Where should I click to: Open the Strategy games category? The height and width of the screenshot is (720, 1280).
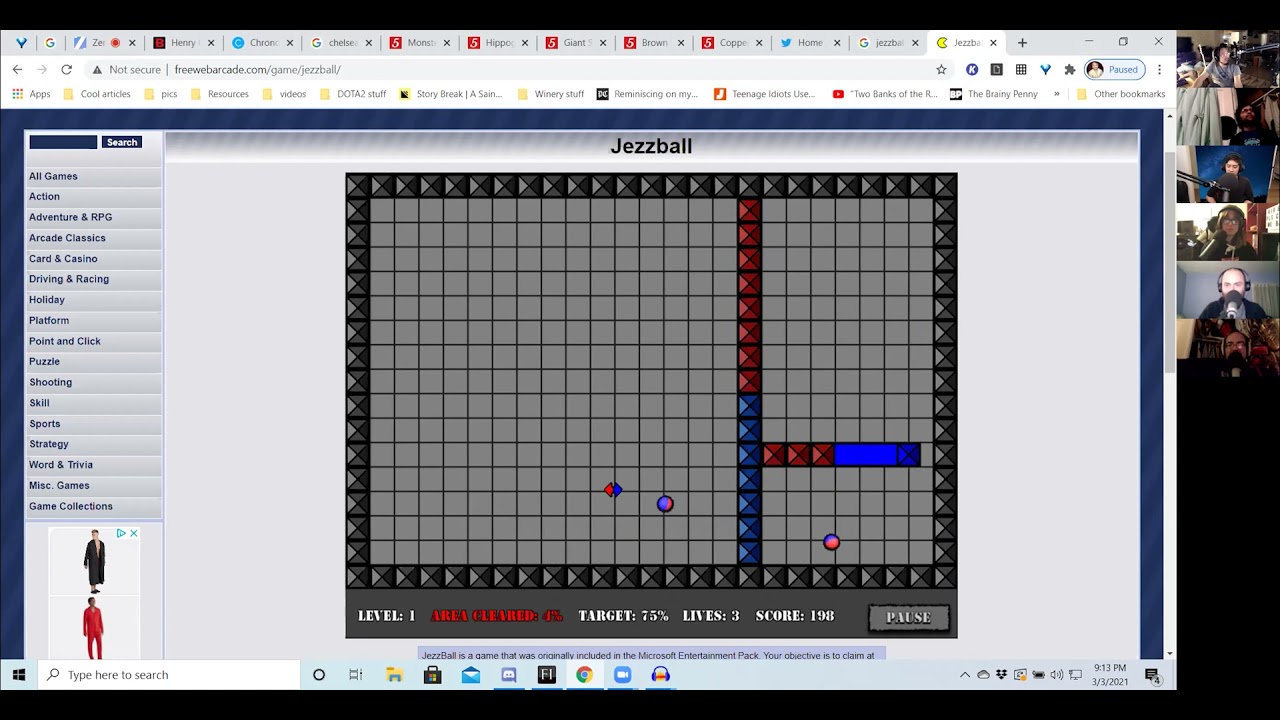click(94, 444)
